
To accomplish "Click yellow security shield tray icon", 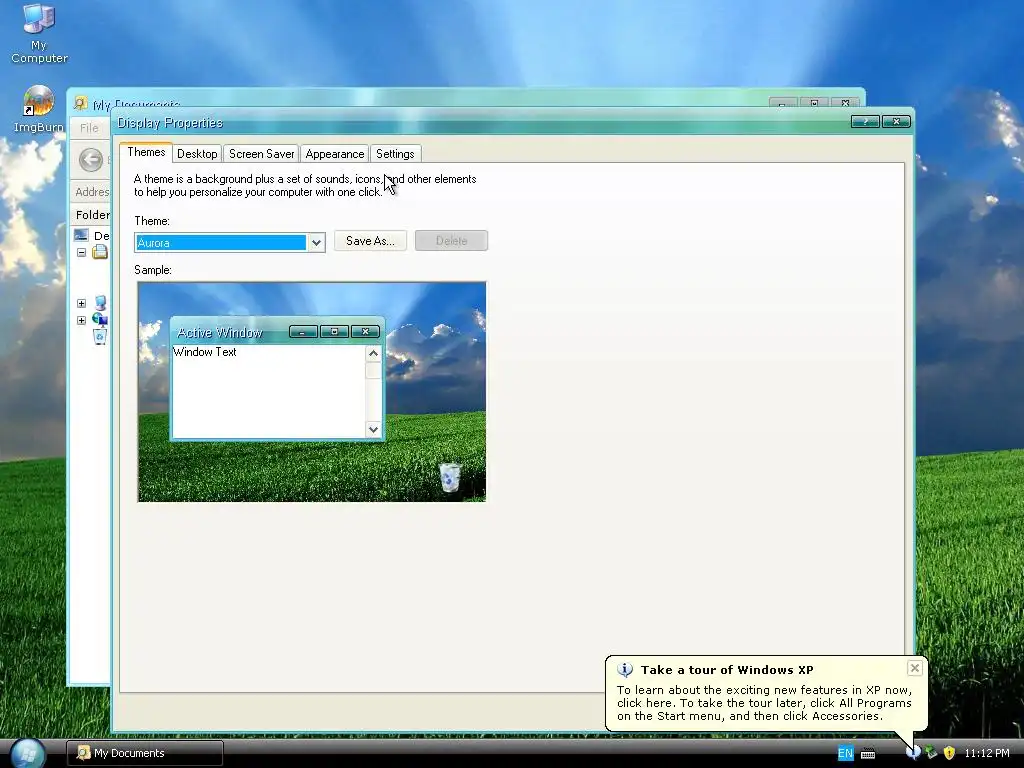I will coord(949,753).
